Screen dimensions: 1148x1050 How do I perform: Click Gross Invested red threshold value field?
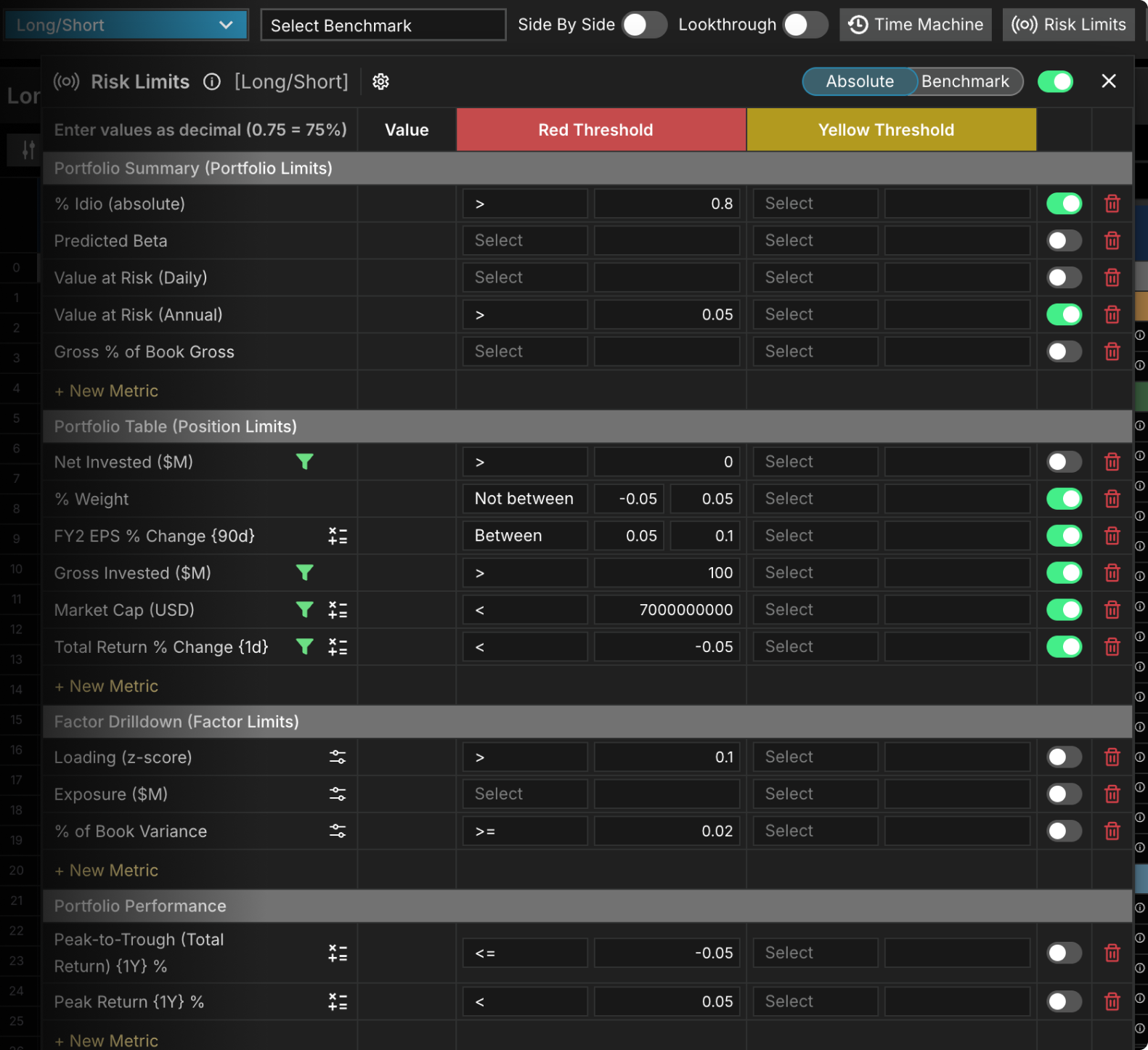tap(667, 573)
